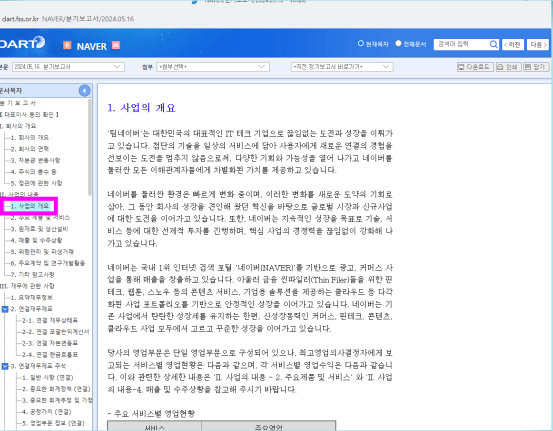
Task: Click the 1. 사업의 개요 document heading
Action: (x=141, y=108)
